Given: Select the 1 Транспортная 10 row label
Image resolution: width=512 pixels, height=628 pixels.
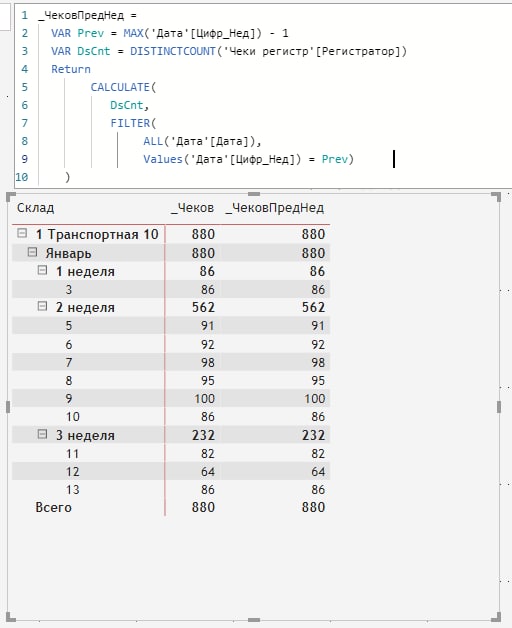Looking at the screenshot, I should (97, 234).
